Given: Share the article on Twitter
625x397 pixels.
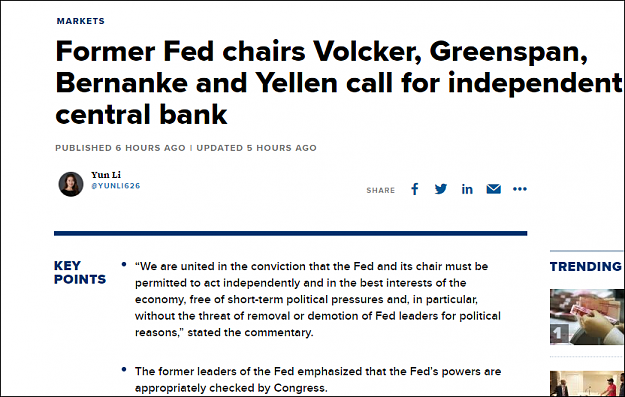Looking at the screenshot, I should pos(440,189).
